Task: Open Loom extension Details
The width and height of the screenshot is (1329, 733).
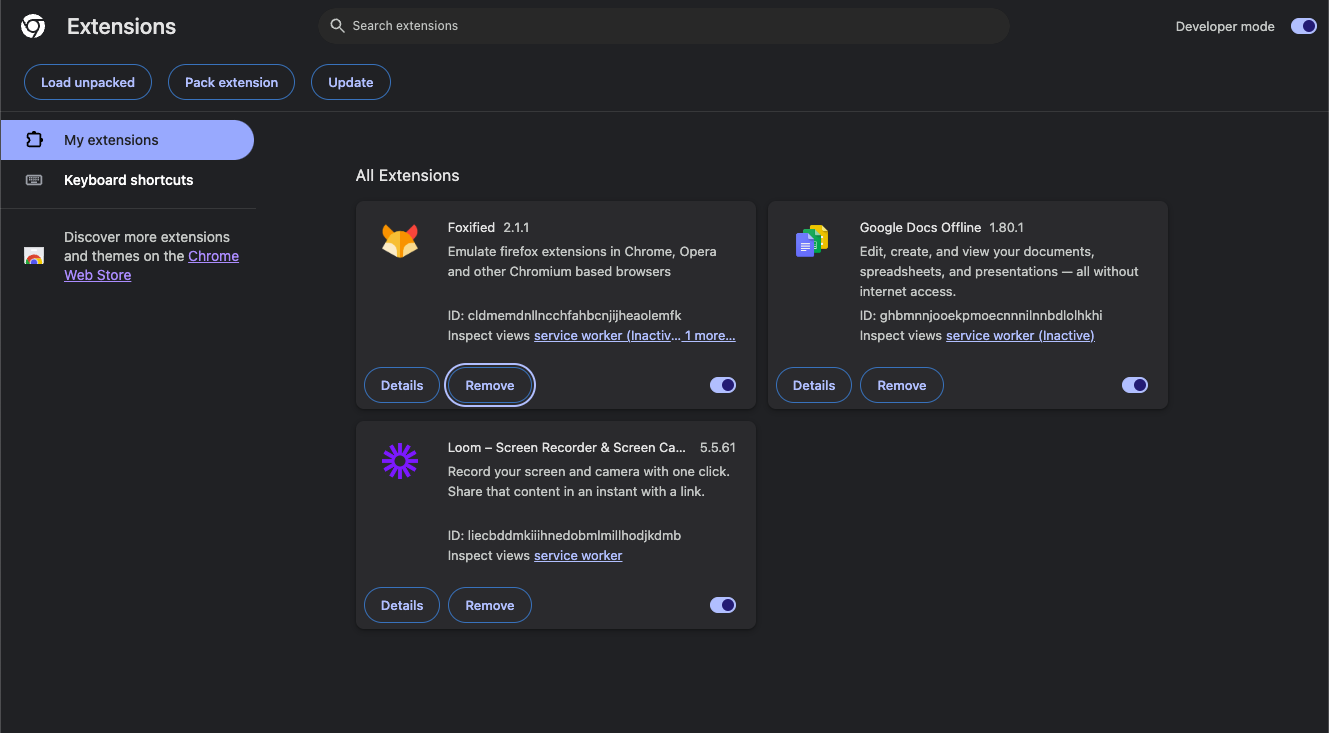Action: pyautogui.click(x=402, y=605)
